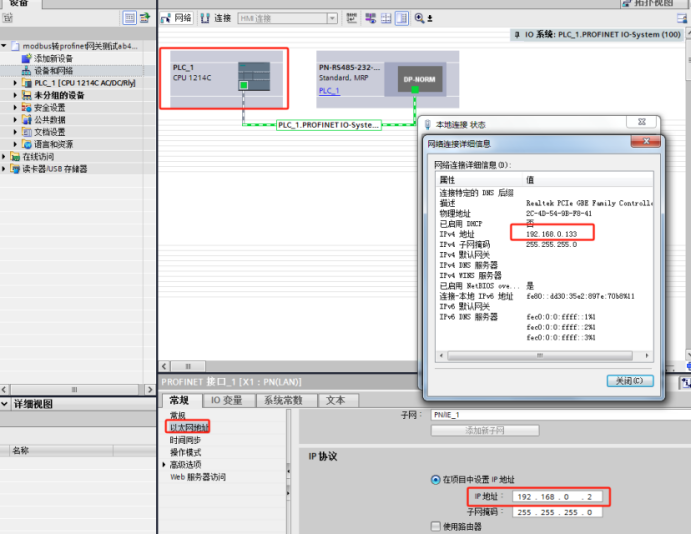Click the network details dialog horizontal scrollbar
This screenshot has width=692, height=535.
pos(540,355)
